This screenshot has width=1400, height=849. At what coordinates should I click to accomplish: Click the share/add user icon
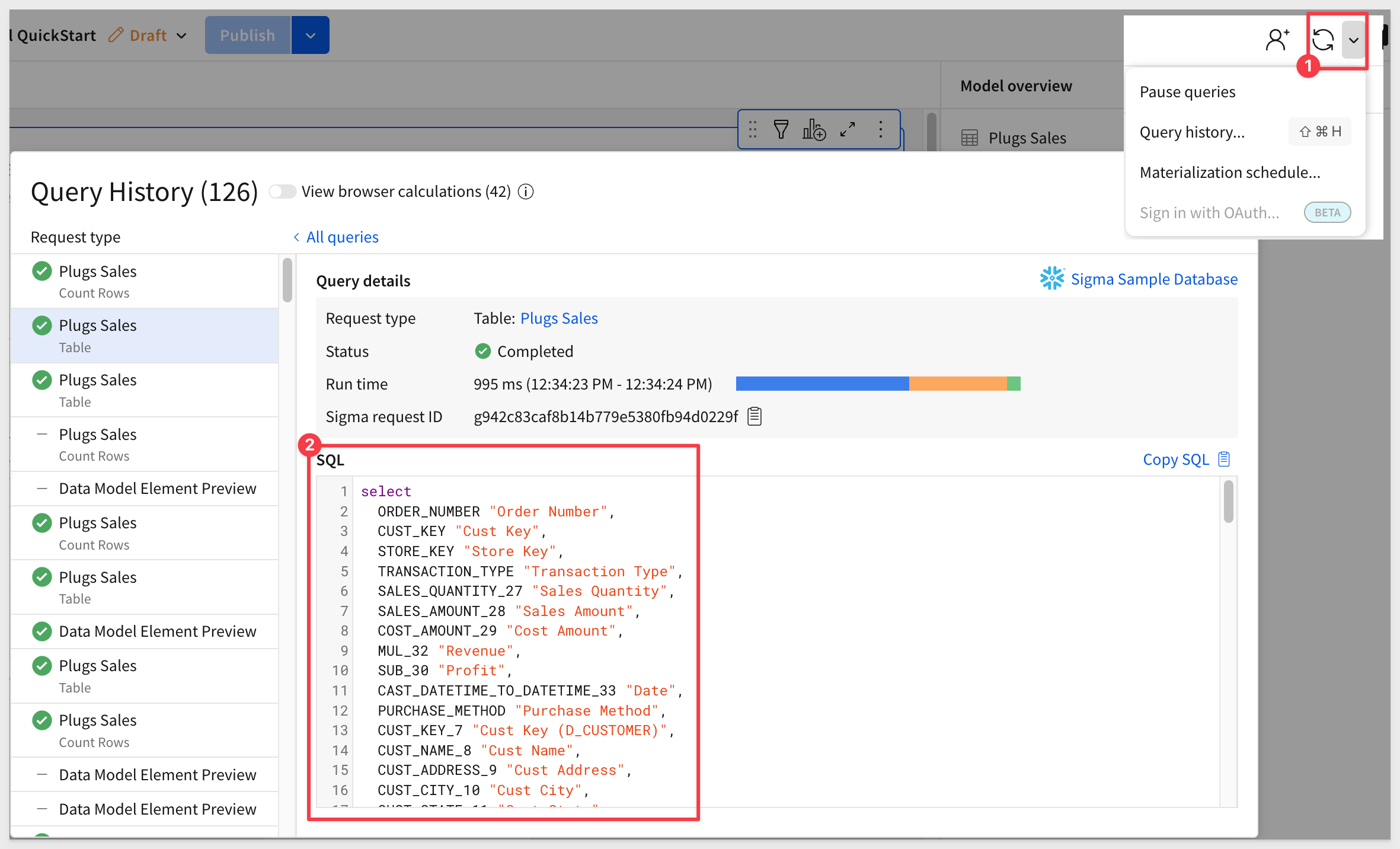[1277, 40]
